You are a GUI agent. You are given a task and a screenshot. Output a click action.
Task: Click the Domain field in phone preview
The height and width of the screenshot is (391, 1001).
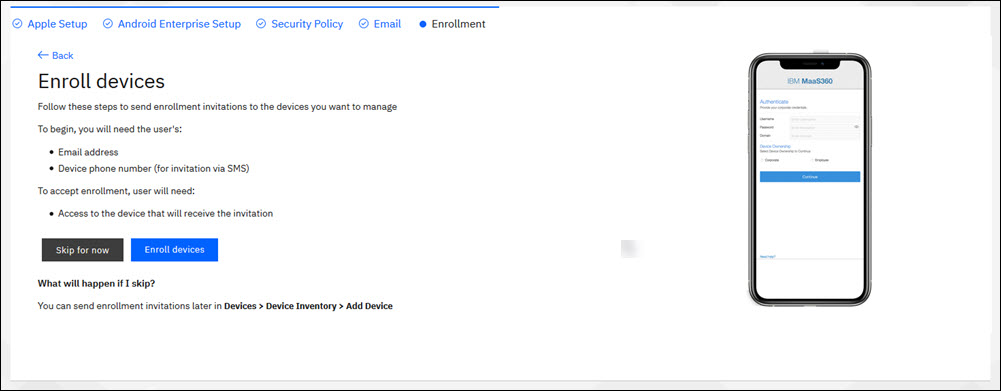pyautogui.click(x=825, y=135)
